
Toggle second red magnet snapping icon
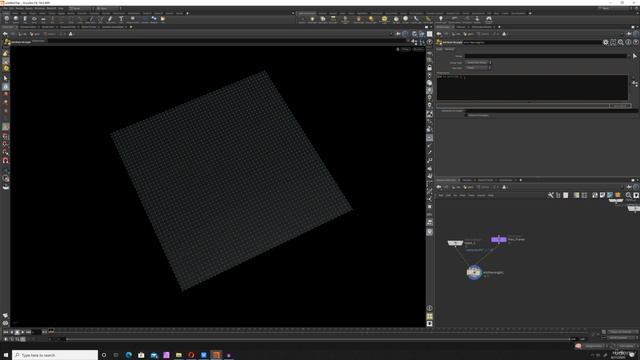point(6,144)
